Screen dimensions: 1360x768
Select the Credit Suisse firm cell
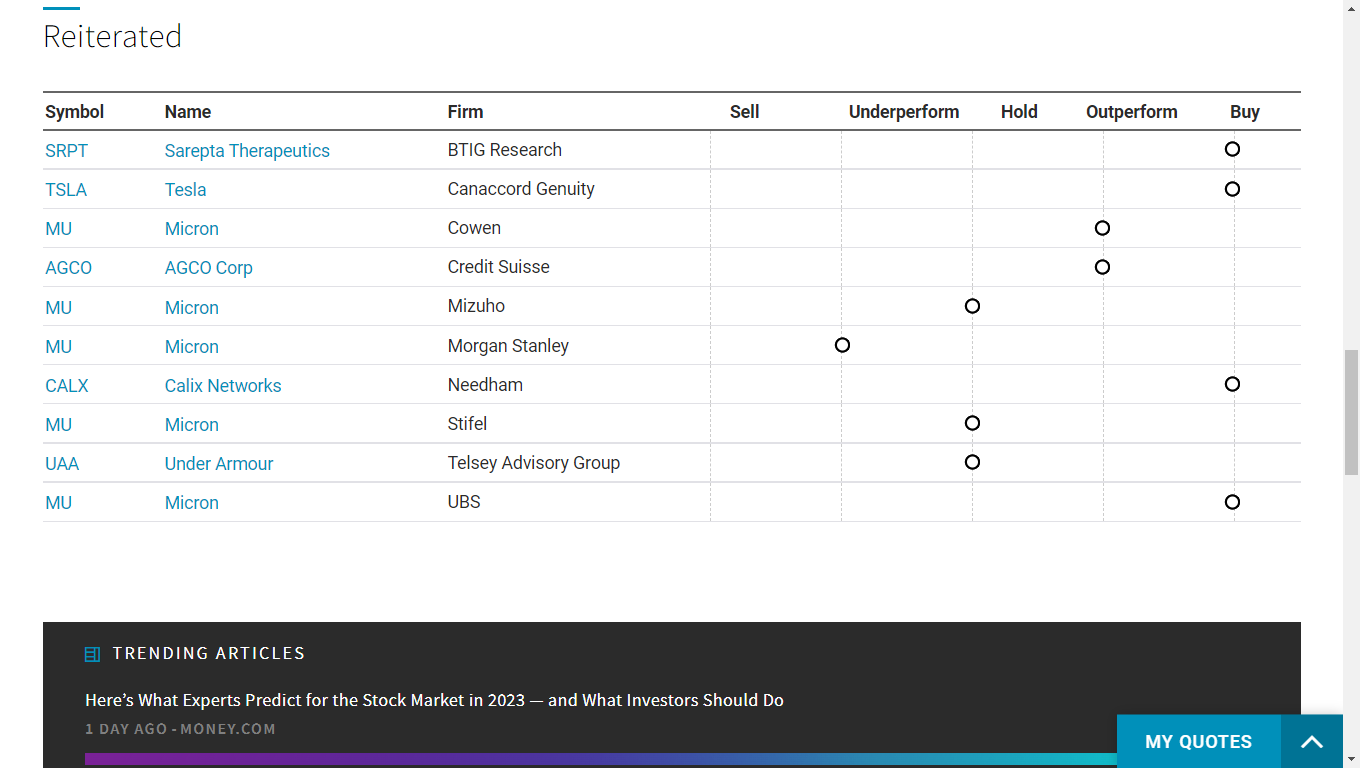tap(499, 267)
